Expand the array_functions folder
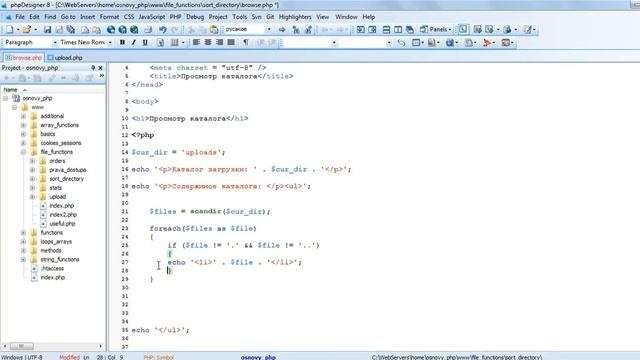Viewport: 640px width, 360px height. 23,125
